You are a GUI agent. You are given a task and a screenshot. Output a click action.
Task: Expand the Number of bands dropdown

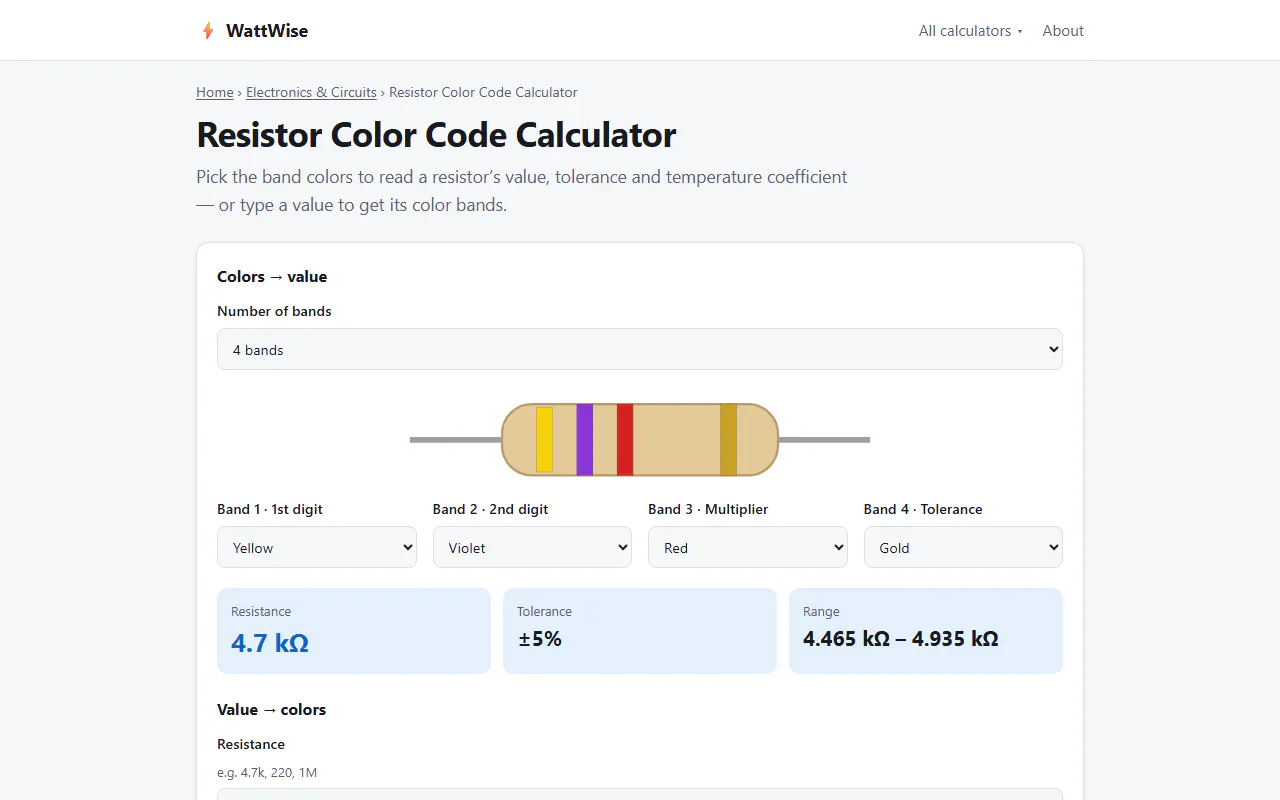[x=640, y=349]
